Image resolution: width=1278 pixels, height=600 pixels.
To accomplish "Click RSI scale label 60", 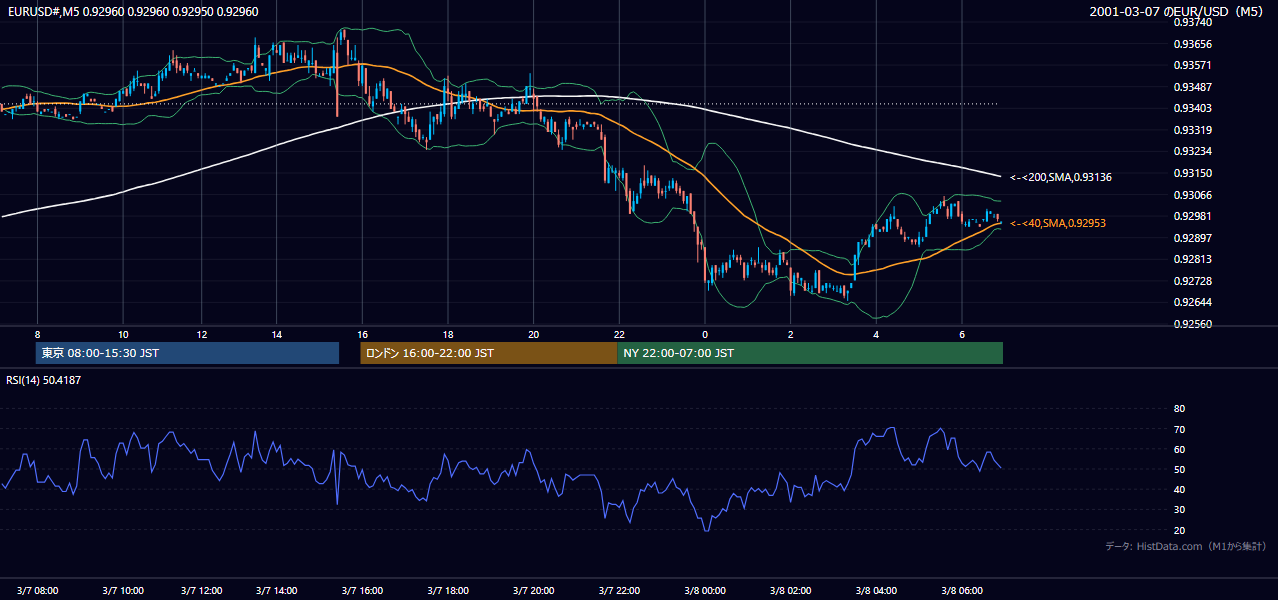I will coord(1179,449).
